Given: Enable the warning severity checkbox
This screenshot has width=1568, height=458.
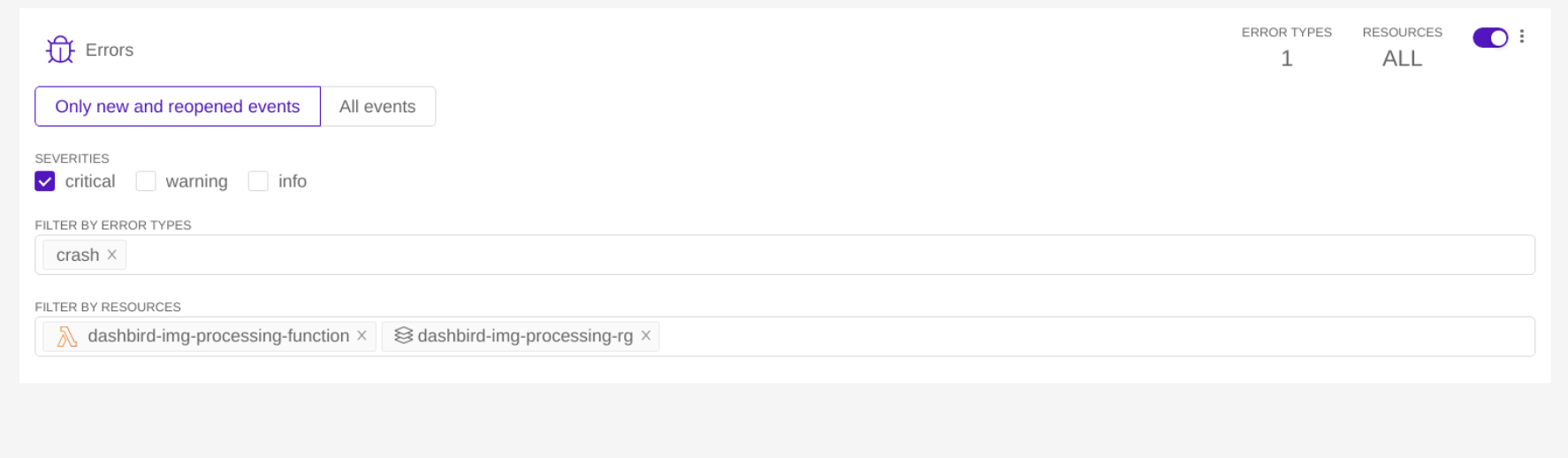Looking at the screenshot, I should tap(146, 181).
